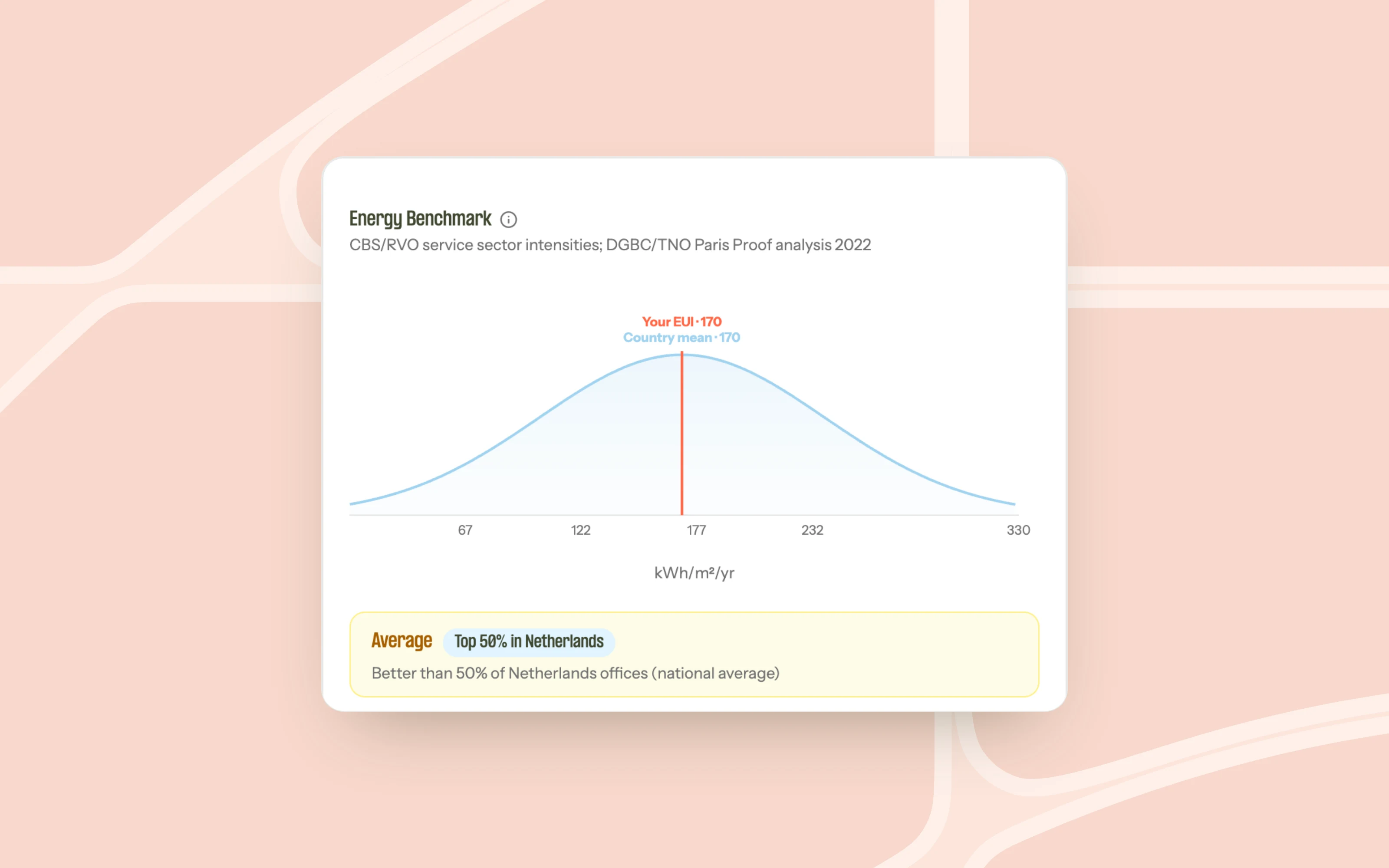Click the peak of the blue distribution curve

click(x=682, y=355)
